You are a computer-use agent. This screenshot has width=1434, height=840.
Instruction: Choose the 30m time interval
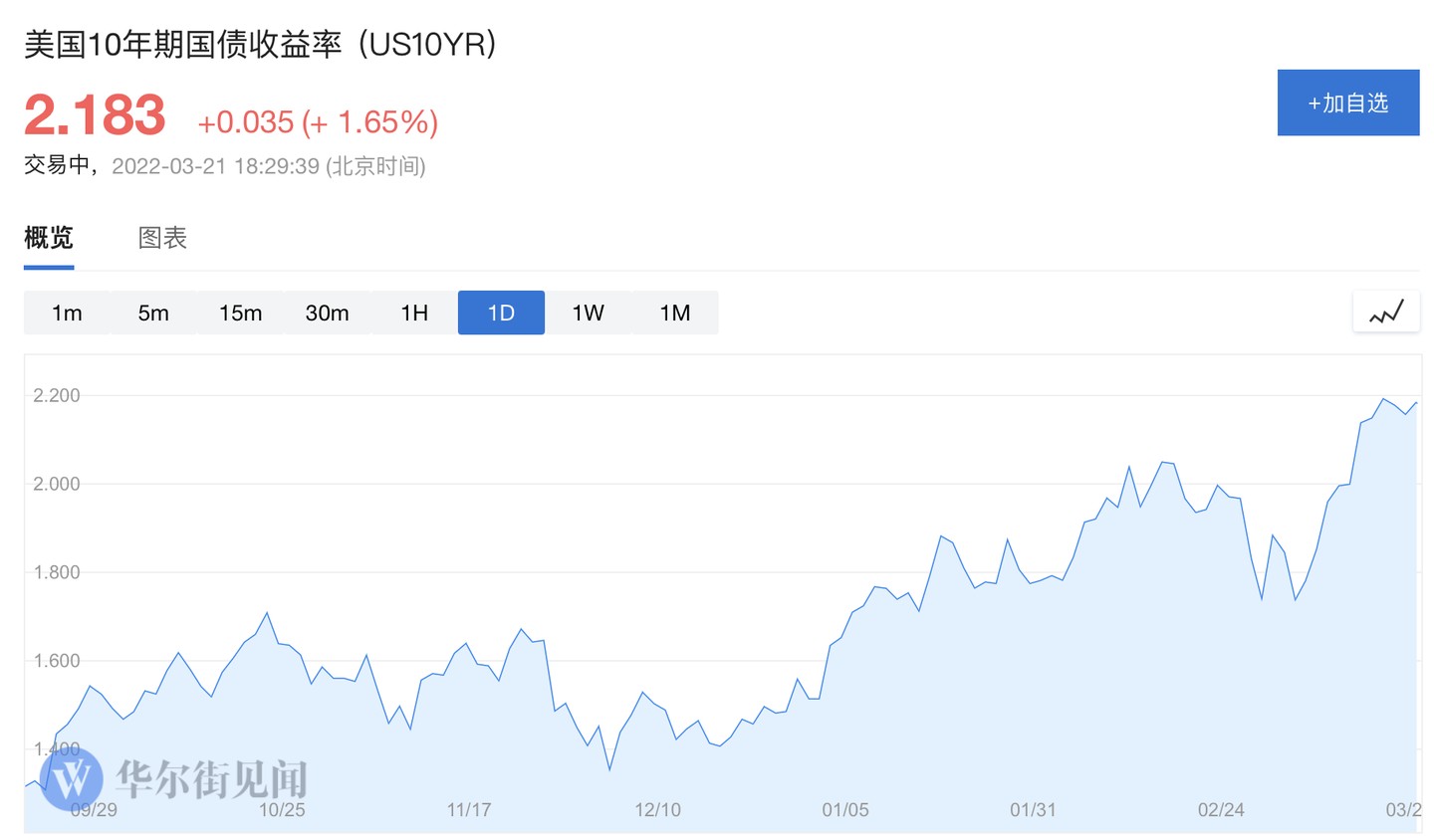point(327,313)
